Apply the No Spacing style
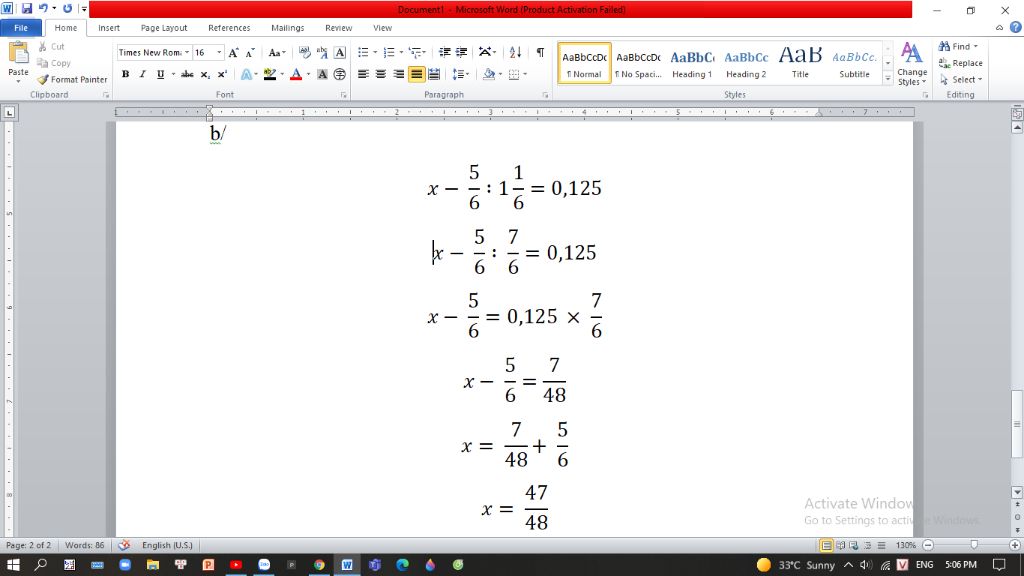Viewport: 1024px width, 576px height. [638, 63]
